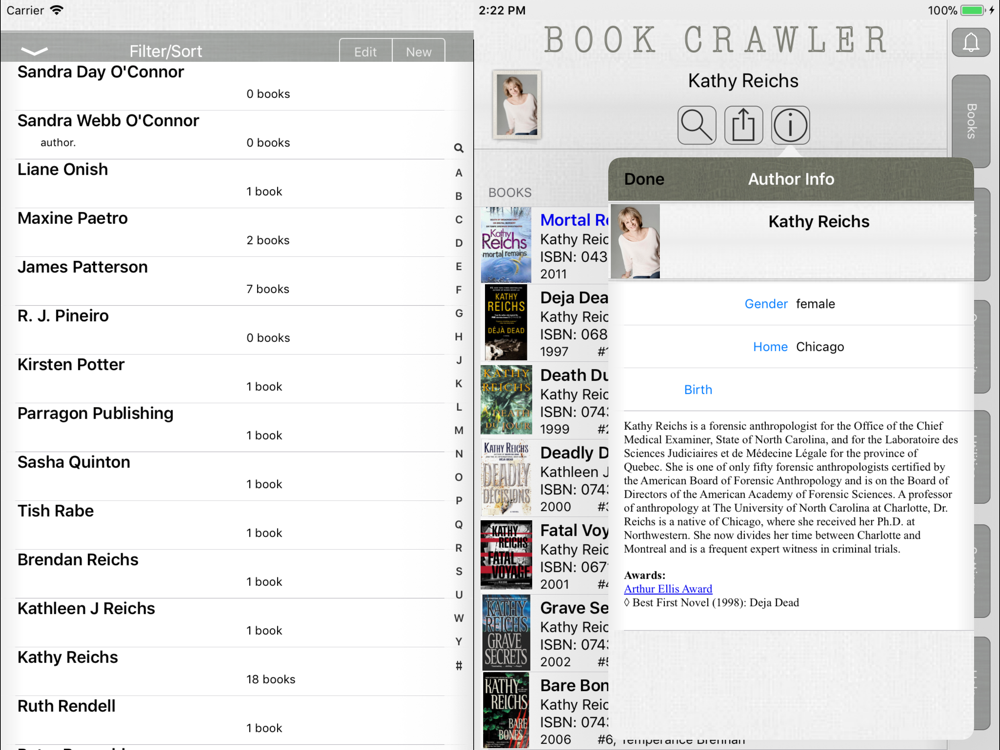Screen dimensions: 1000x750
Task: Select author Sandra Webb O'Connor
Action: point(230,135)
